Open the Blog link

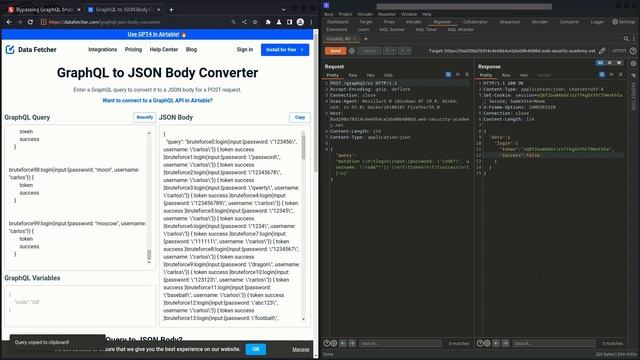click(191, 49)
